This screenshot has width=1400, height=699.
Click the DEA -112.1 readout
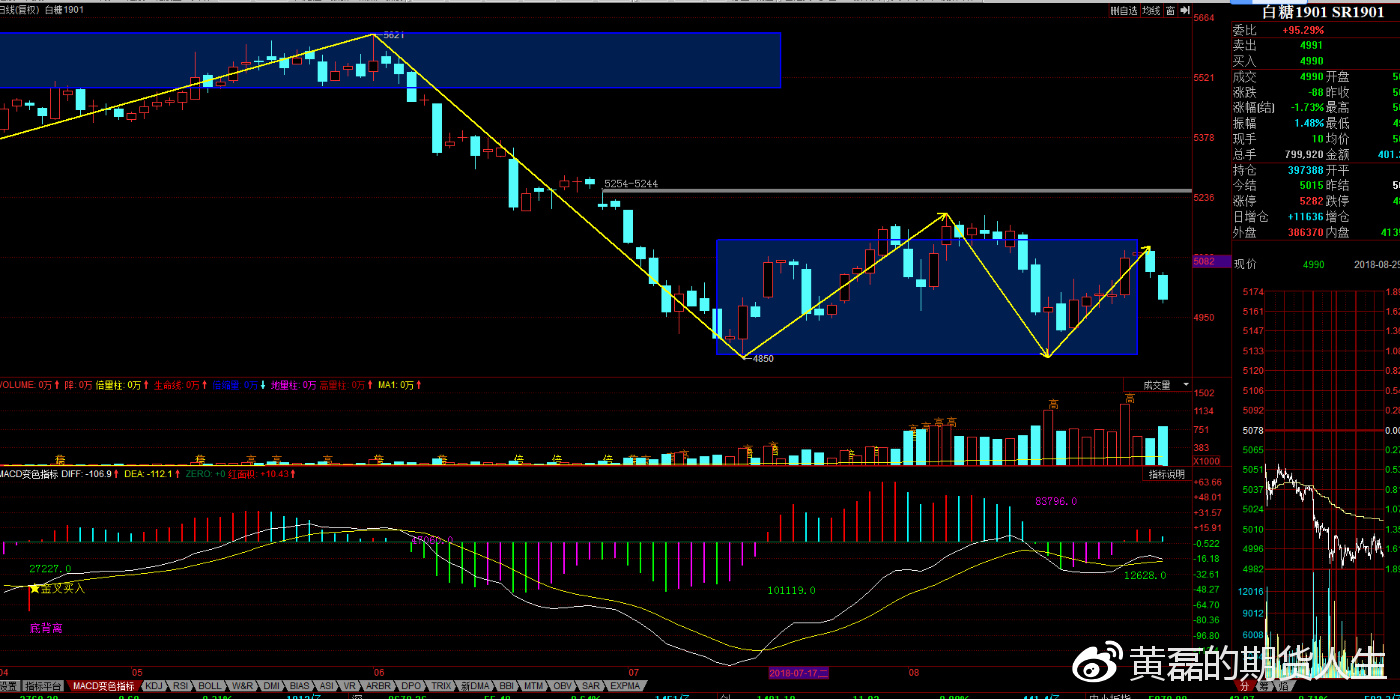pyautogui.click(x=149, y=474)
